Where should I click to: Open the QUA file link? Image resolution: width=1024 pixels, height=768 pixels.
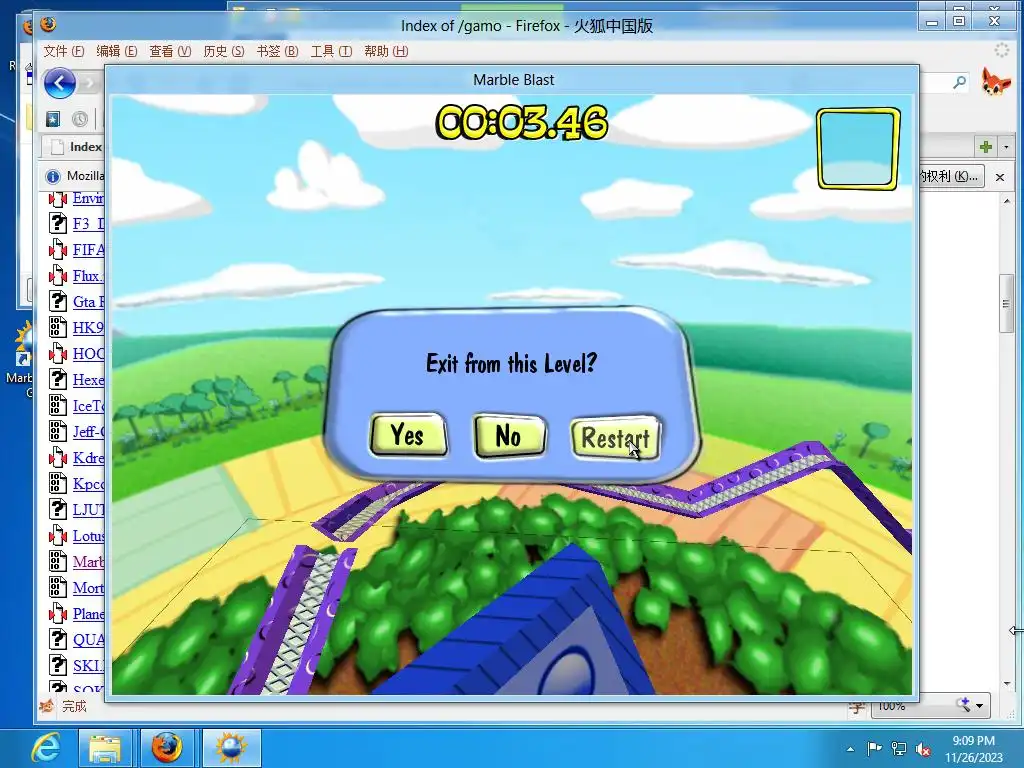[x=88, y=640]
